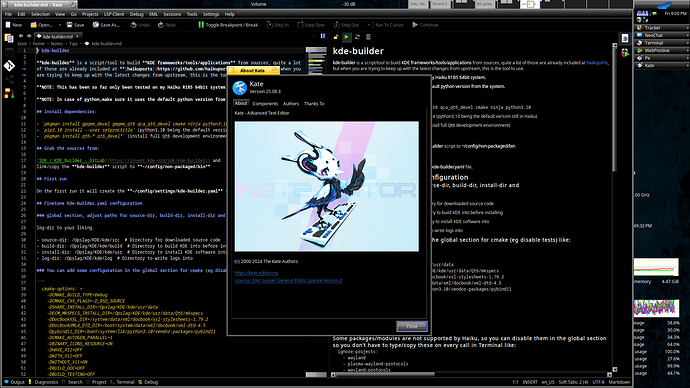
Task: Open the Selection menu
Action: click(x=40, y=14)
